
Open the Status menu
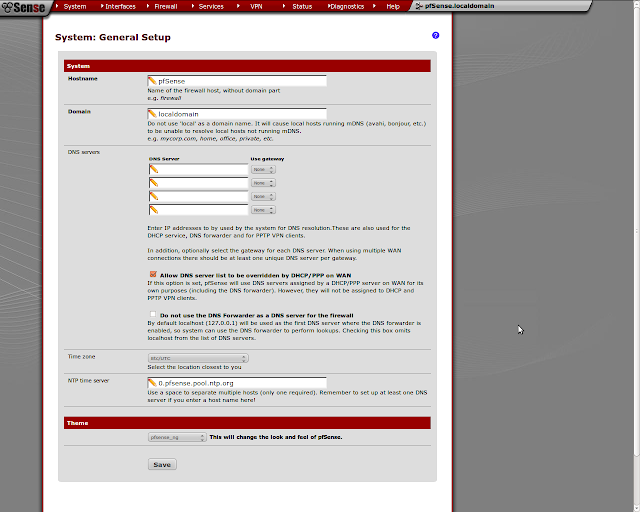pyautogui.click(x=302, y=7)
